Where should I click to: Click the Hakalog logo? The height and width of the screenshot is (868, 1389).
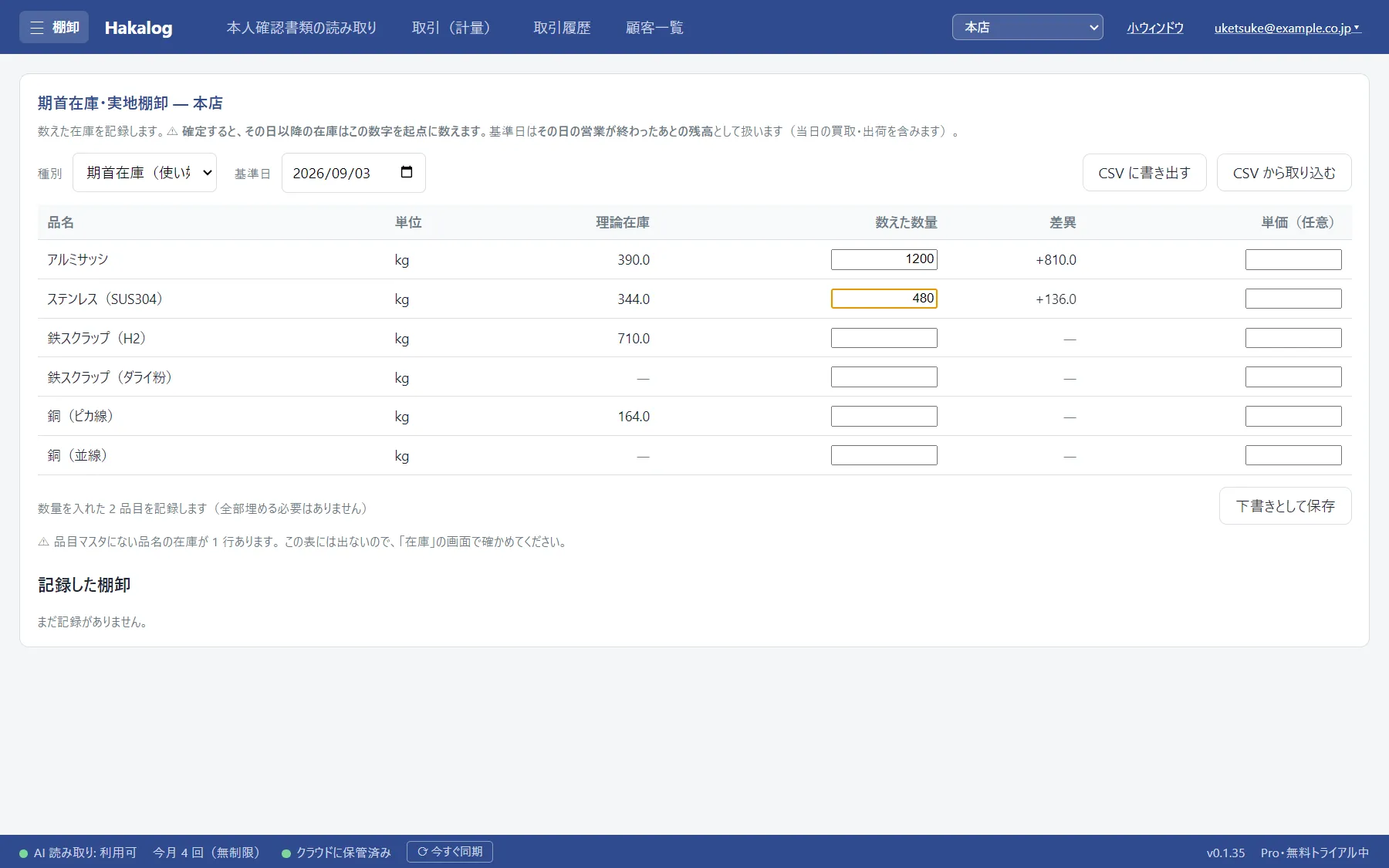pos(139,28)
